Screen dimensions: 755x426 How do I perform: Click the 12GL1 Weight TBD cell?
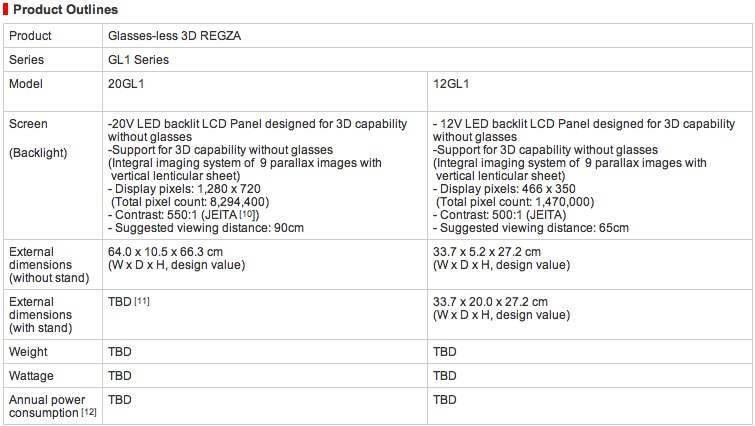click(445, 352)
